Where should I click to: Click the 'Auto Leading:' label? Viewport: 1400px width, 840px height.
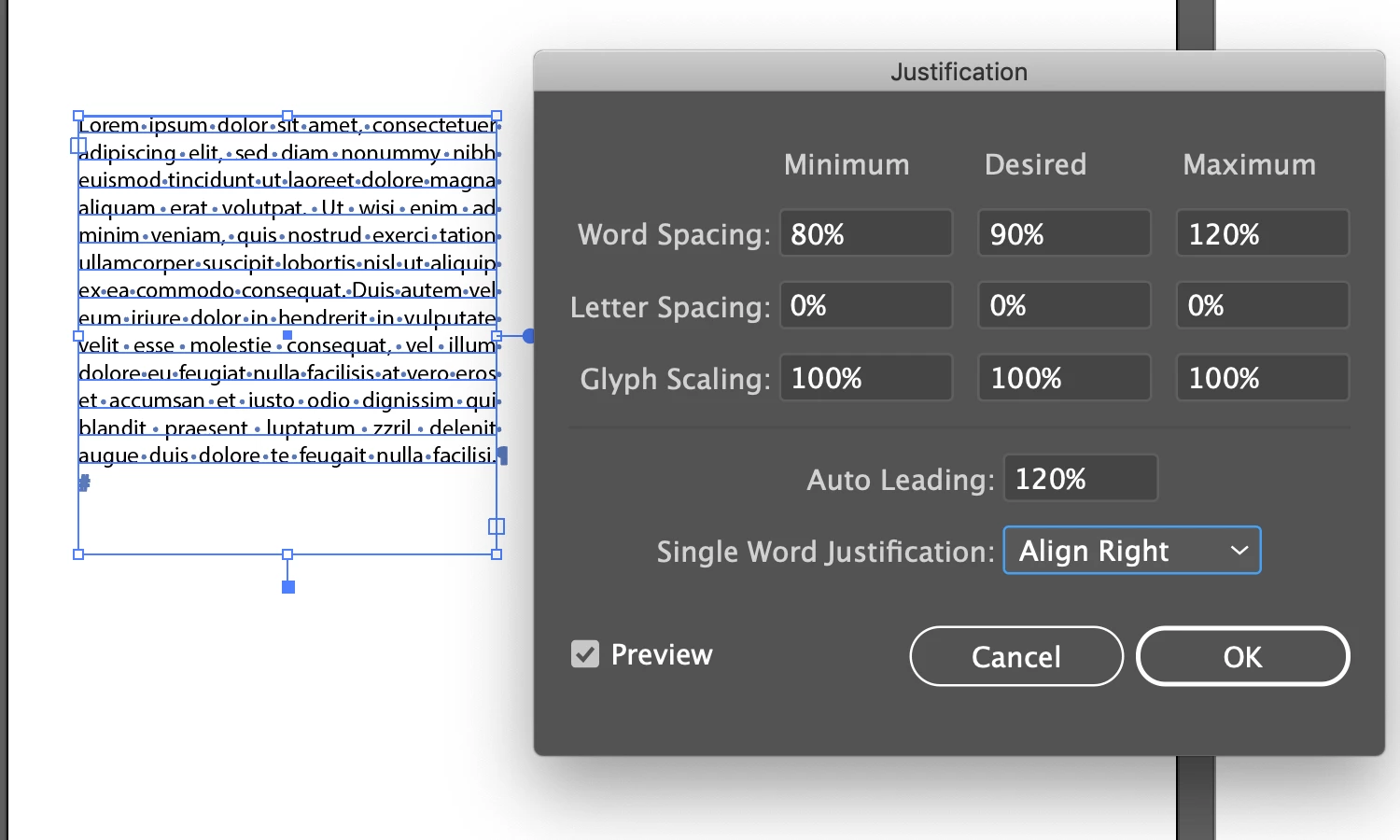pyautogui.click(x=901, y=479)
